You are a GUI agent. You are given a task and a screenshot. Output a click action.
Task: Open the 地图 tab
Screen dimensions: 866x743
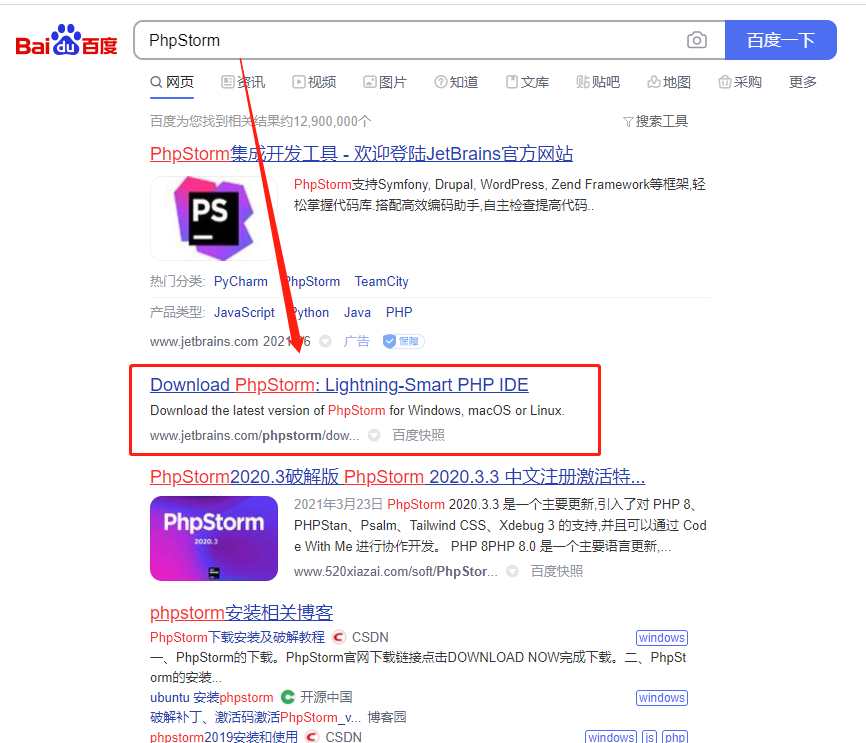coord(669,82)
